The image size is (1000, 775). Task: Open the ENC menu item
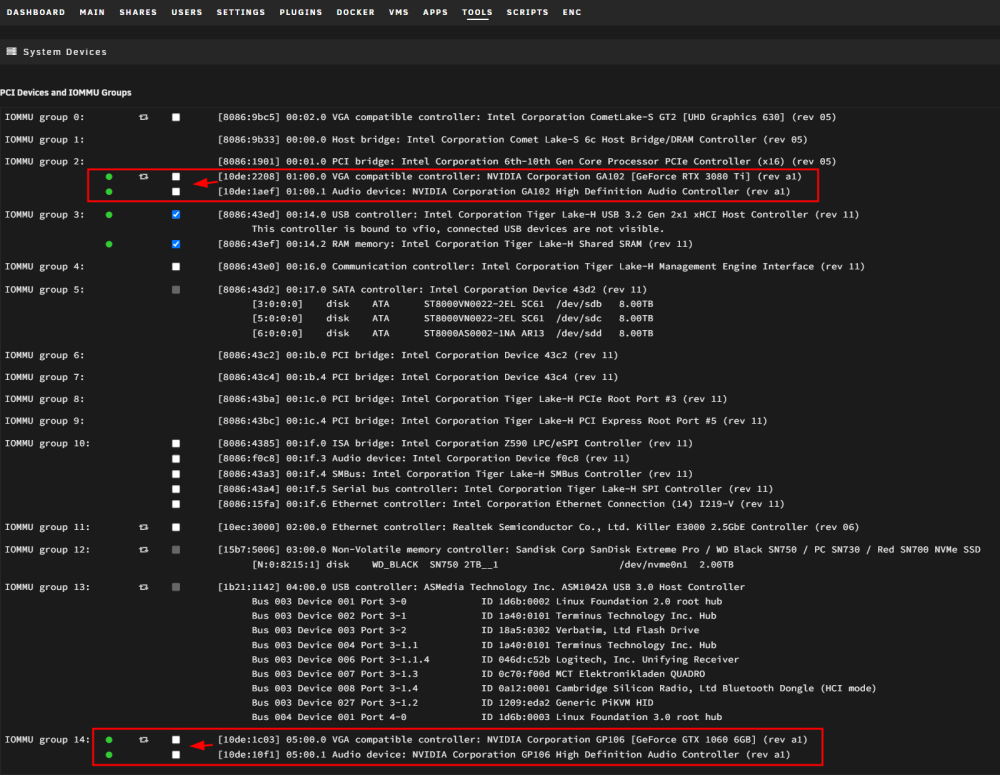pyautogui.click(x=571, y=12)
